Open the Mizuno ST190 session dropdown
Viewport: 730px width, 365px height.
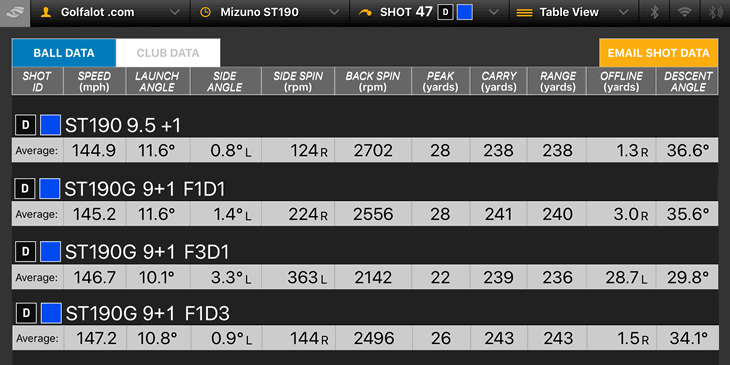[x=334, y=13]
